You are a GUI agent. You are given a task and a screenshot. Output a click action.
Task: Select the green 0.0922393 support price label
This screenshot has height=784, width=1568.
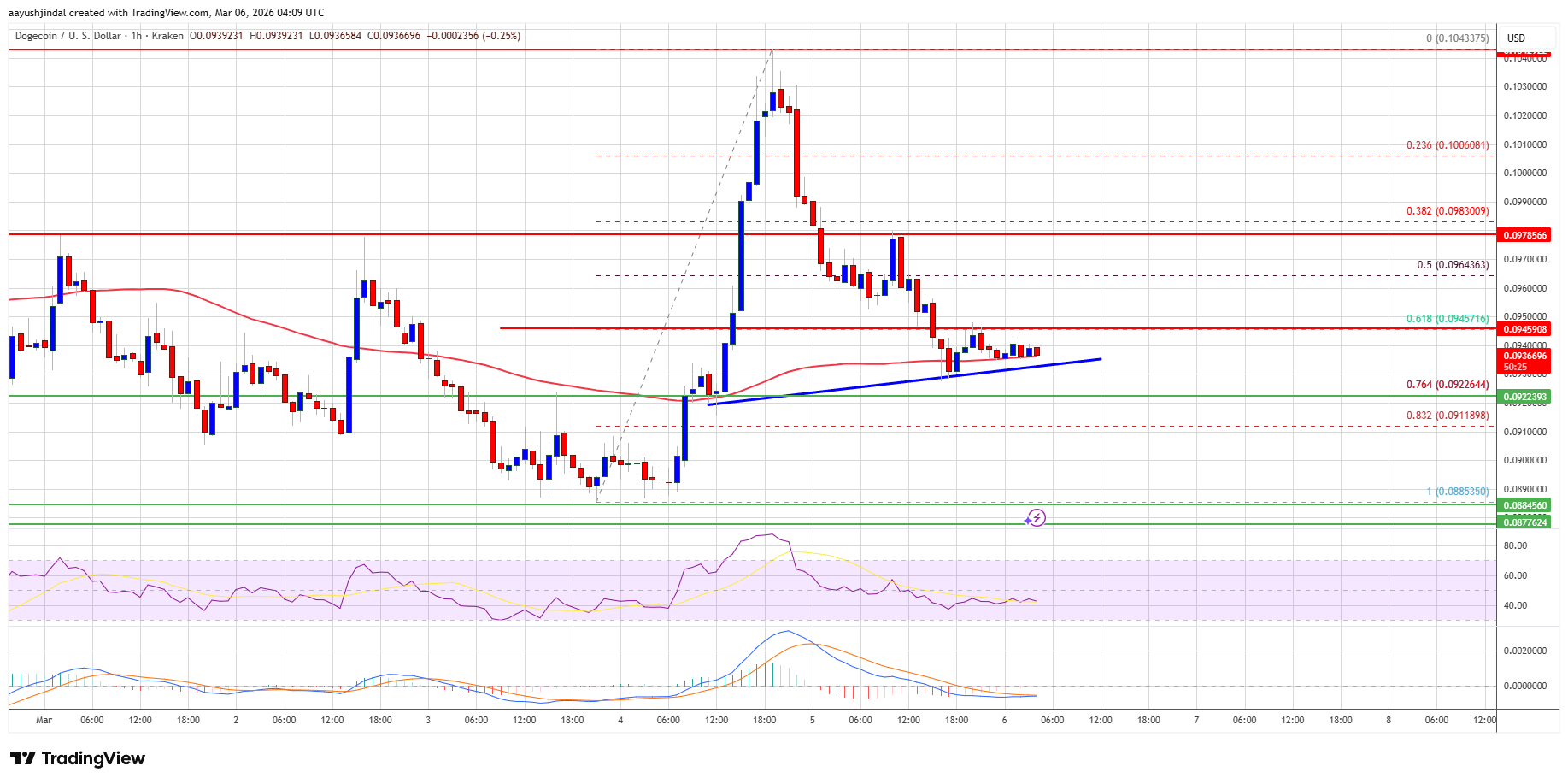[1524, 397]
